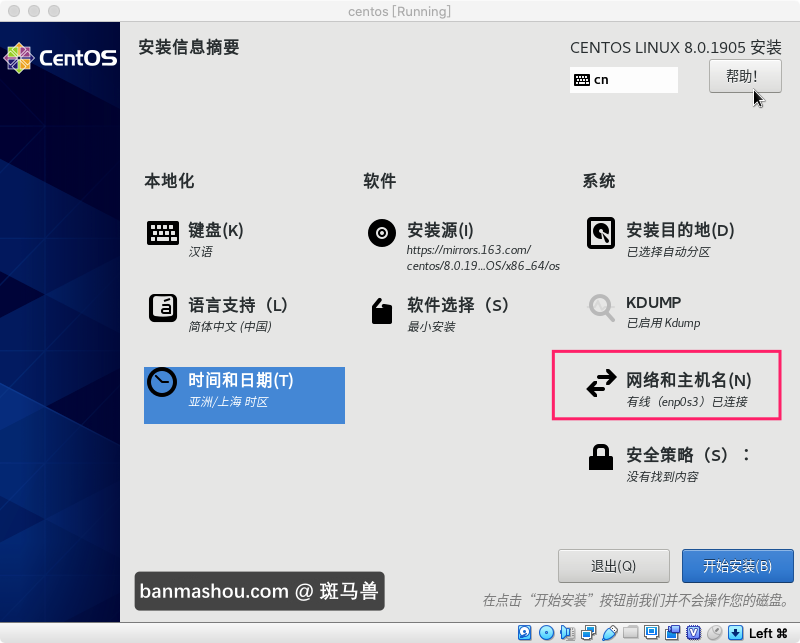Image resolution: width=800 pixels, height=643 pixels.
Task: Click the keyboard icon beside cn
Action: pos(582,80)
